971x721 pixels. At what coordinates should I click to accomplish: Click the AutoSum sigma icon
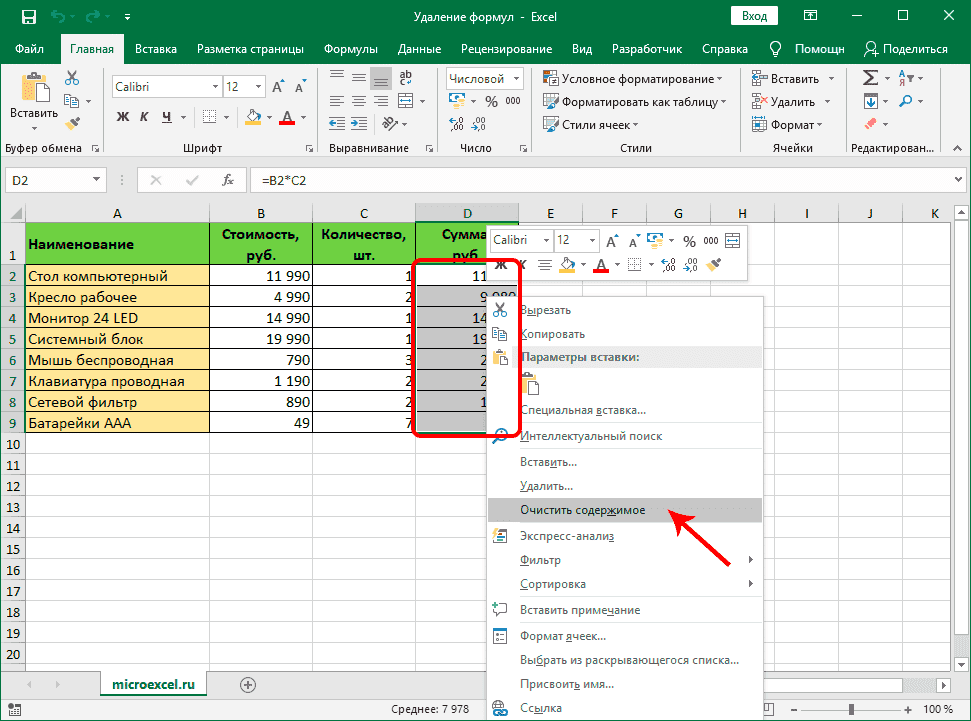870,78
